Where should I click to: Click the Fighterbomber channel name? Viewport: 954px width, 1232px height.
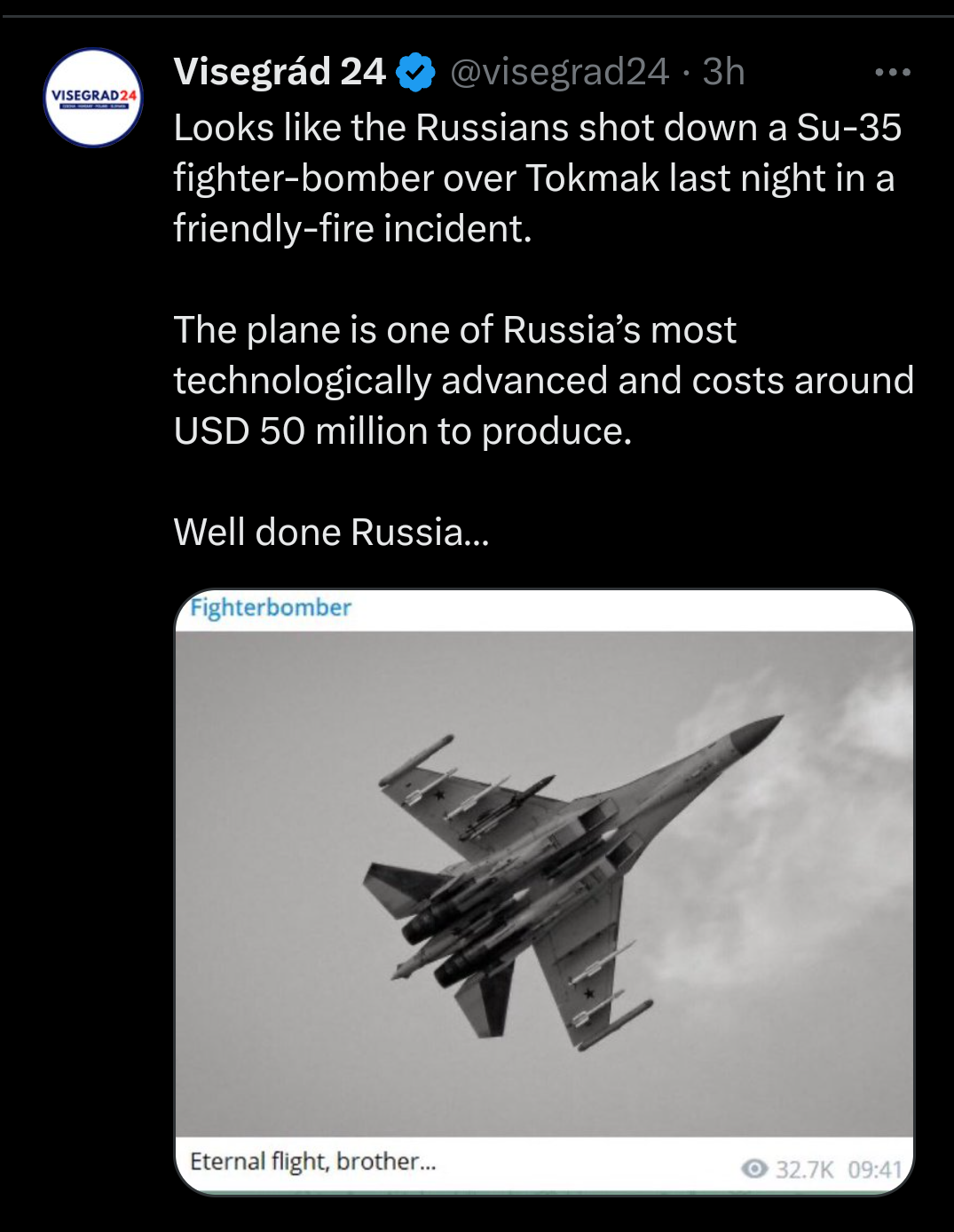[x=271, y=608]
